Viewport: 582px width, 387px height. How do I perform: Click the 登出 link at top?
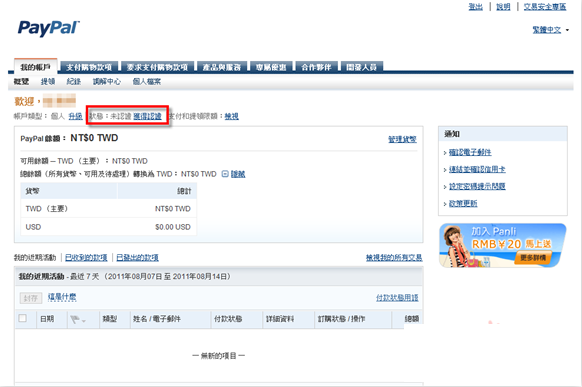point(475,7)
